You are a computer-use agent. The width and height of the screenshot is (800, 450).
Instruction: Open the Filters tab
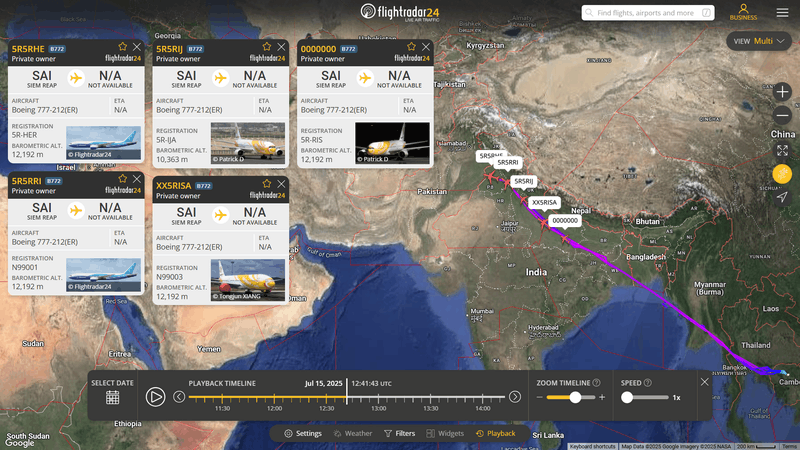pos(399,433)
